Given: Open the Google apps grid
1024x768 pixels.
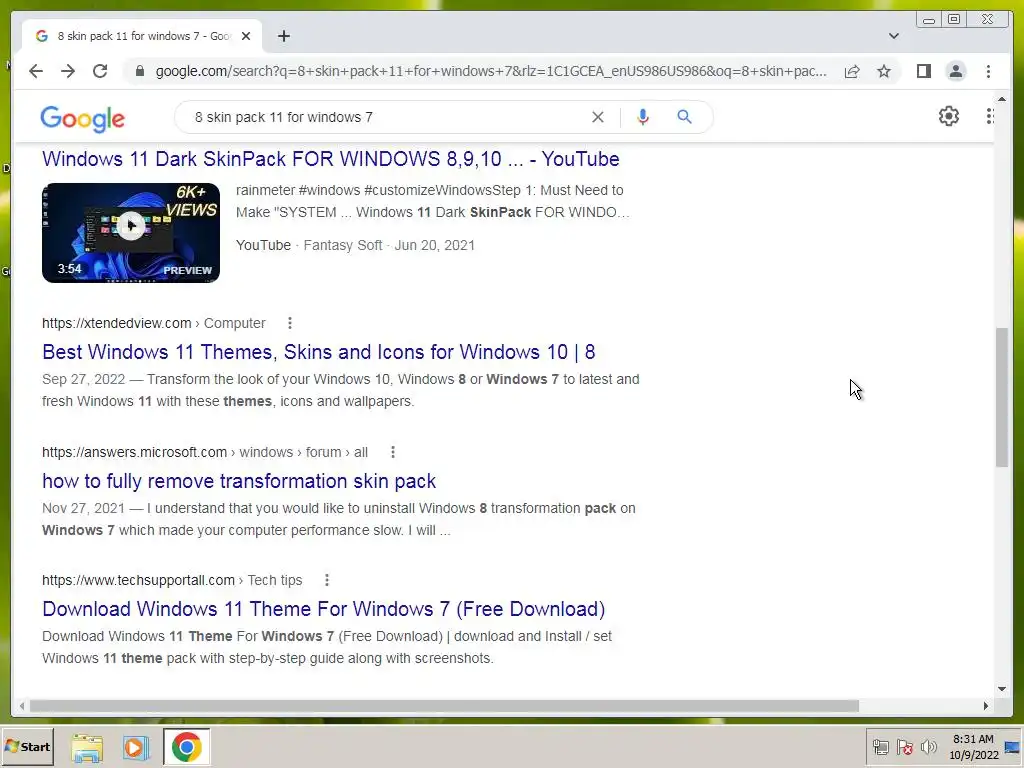Looking at the screenshot, I should (990, 116).
